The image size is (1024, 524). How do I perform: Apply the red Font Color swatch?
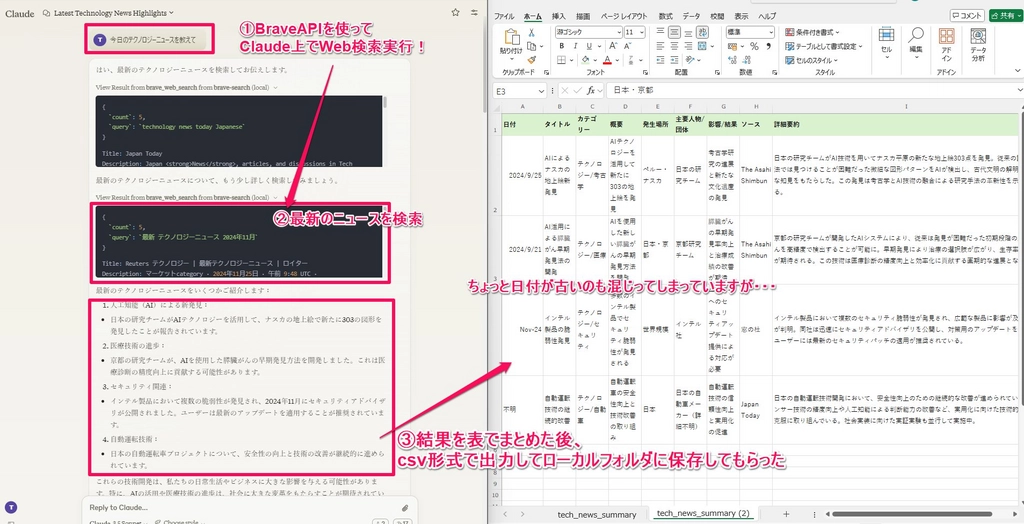click(607, 59)
